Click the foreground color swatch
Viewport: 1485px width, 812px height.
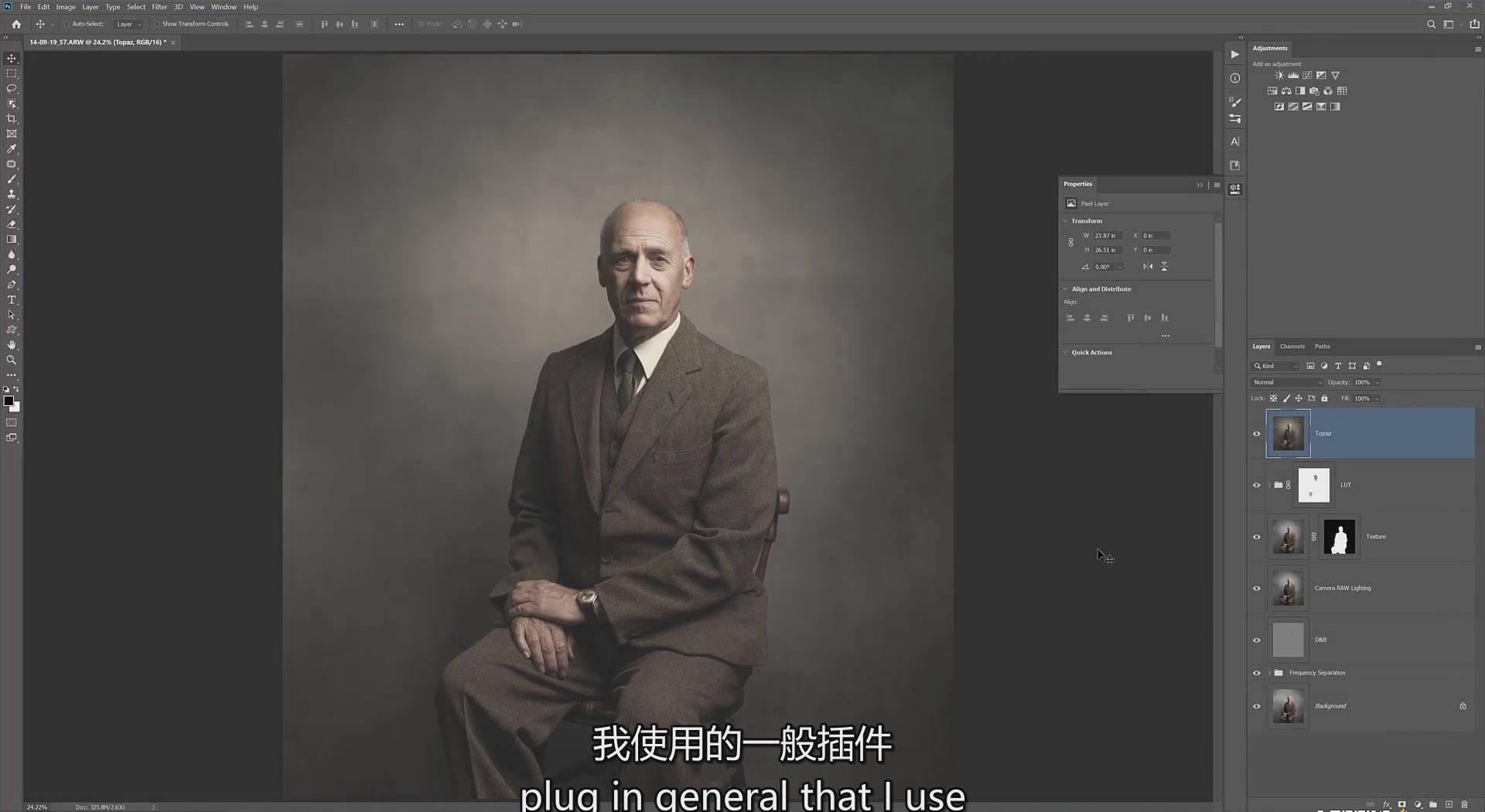(10, 401)
